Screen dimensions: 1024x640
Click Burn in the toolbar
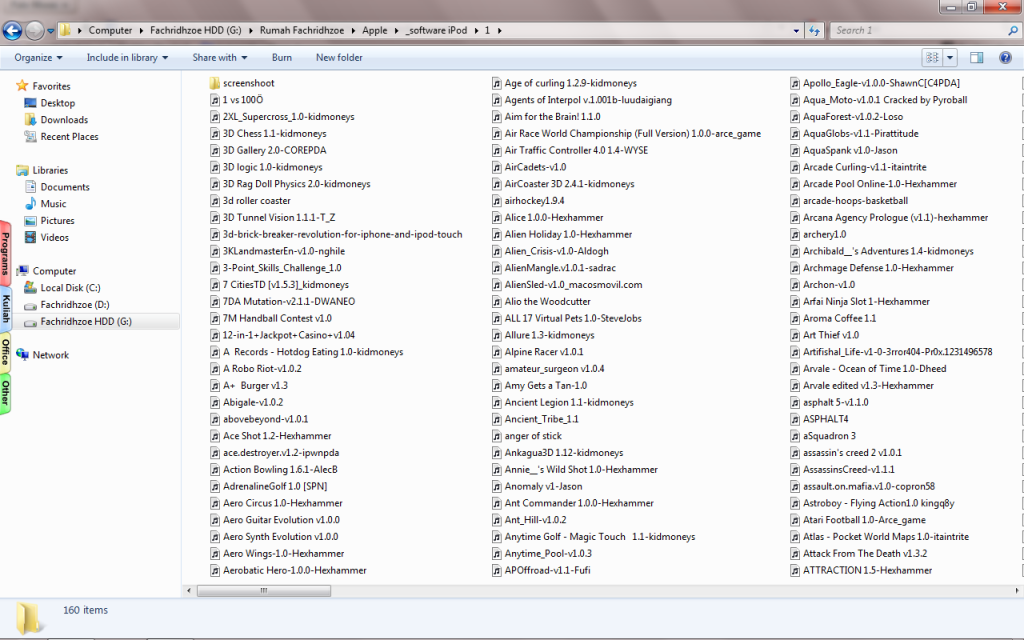point(281,57)
